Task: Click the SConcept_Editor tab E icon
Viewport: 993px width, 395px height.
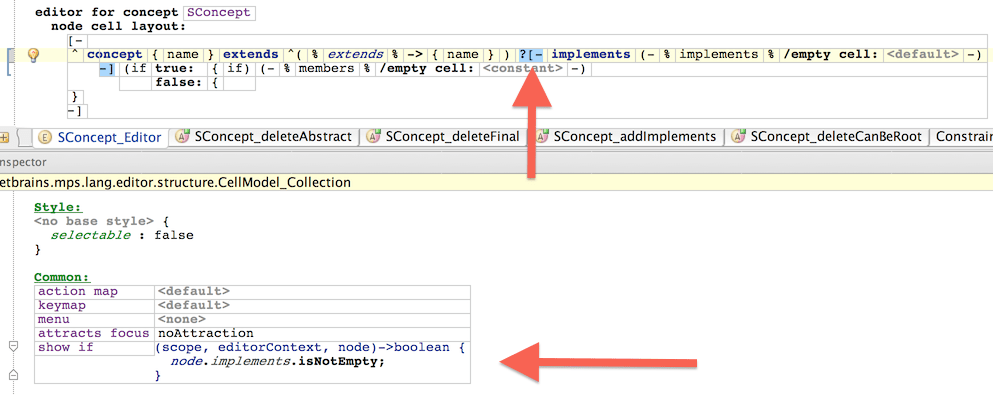Action: [44, 137]
